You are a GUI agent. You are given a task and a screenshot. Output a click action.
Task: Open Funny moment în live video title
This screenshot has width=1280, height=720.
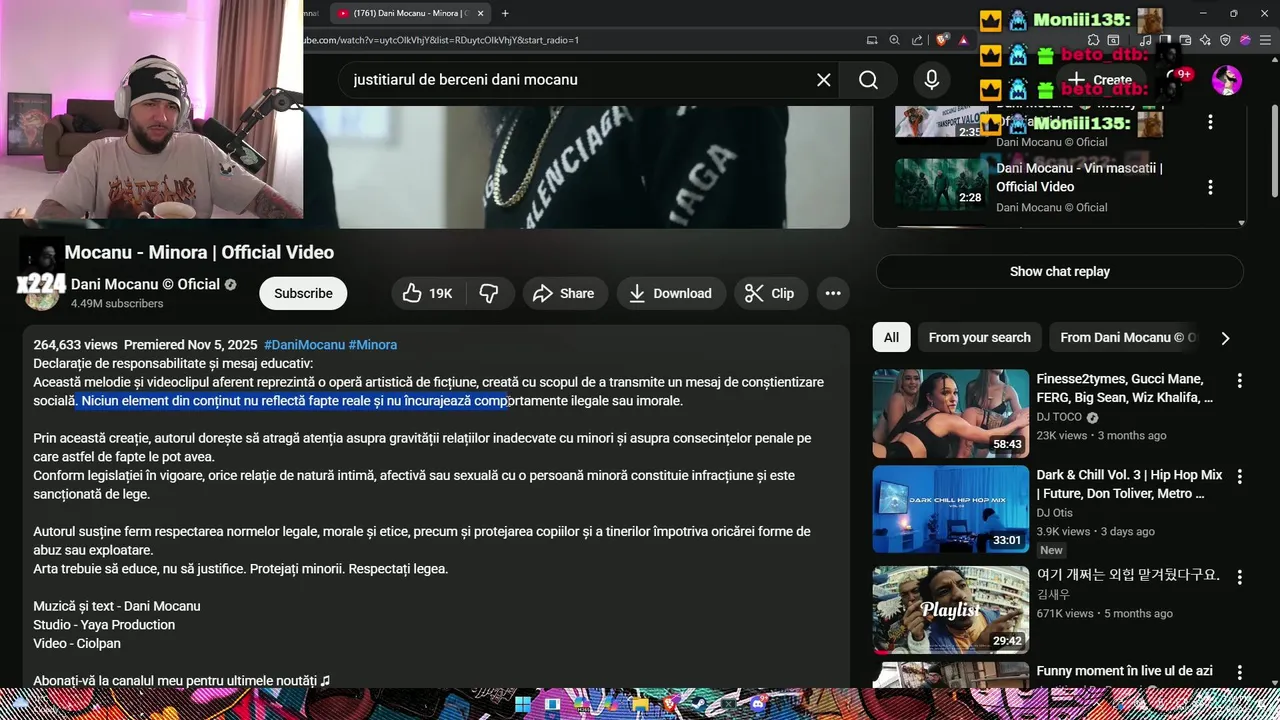coord(1124,671)
